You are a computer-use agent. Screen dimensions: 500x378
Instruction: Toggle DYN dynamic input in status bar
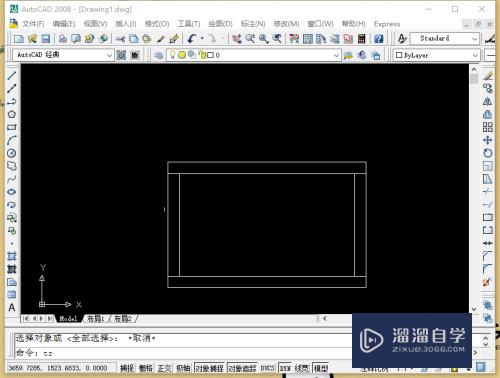(x=285, y=368)
